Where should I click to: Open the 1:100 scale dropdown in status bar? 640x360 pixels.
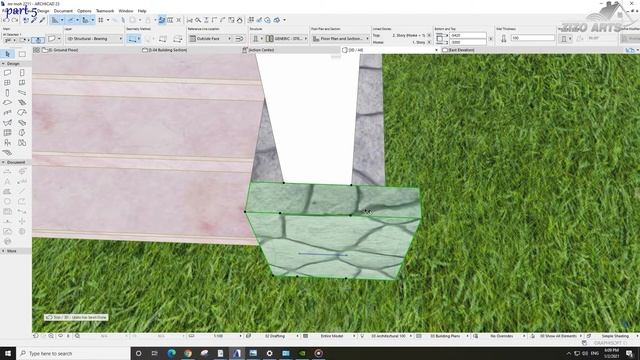click(x=218, y=336)
